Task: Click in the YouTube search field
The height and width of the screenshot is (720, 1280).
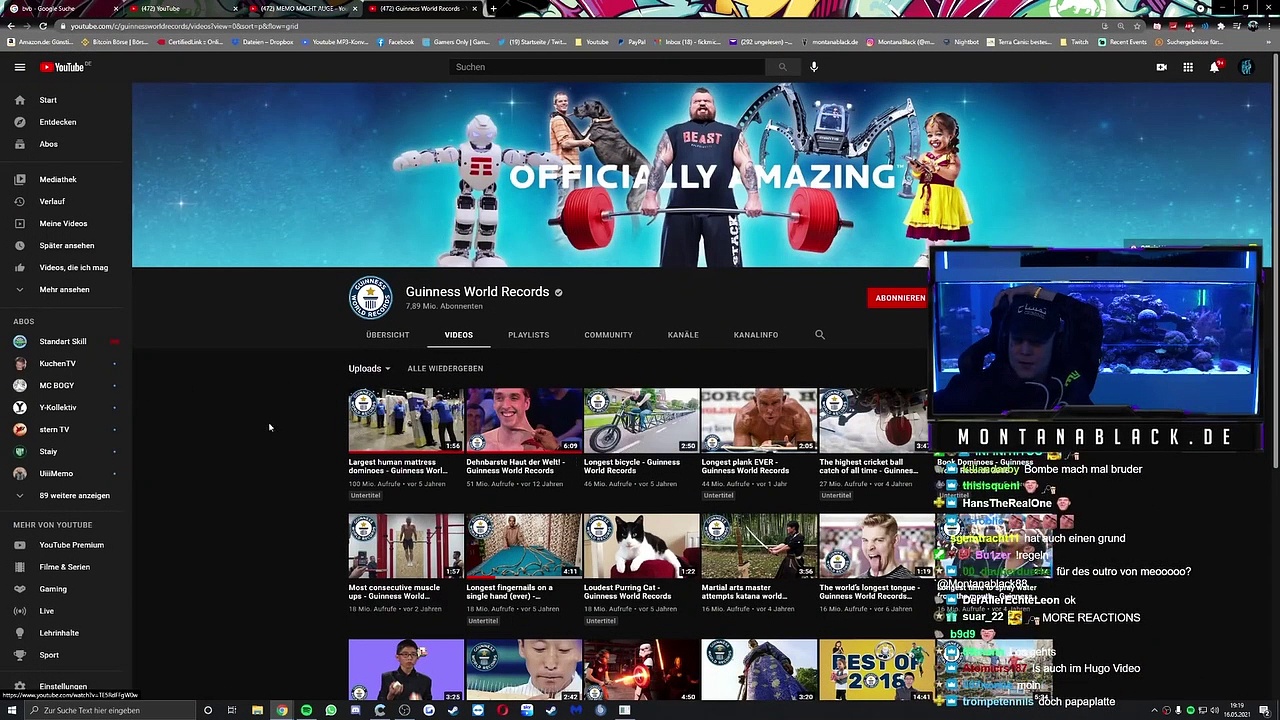Action: pos(608,67)
